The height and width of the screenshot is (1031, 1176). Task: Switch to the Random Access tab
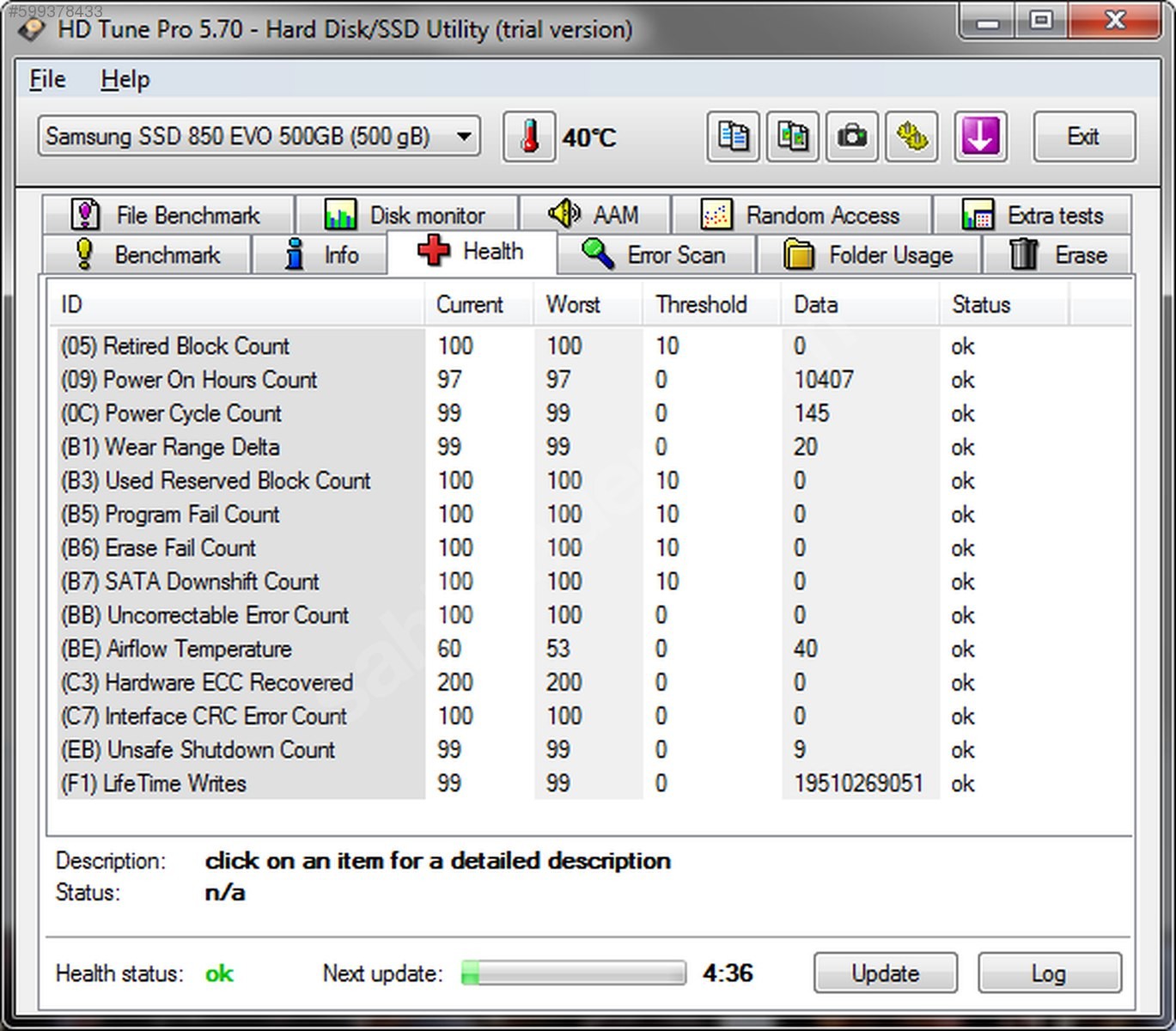[x=801, y=214]
